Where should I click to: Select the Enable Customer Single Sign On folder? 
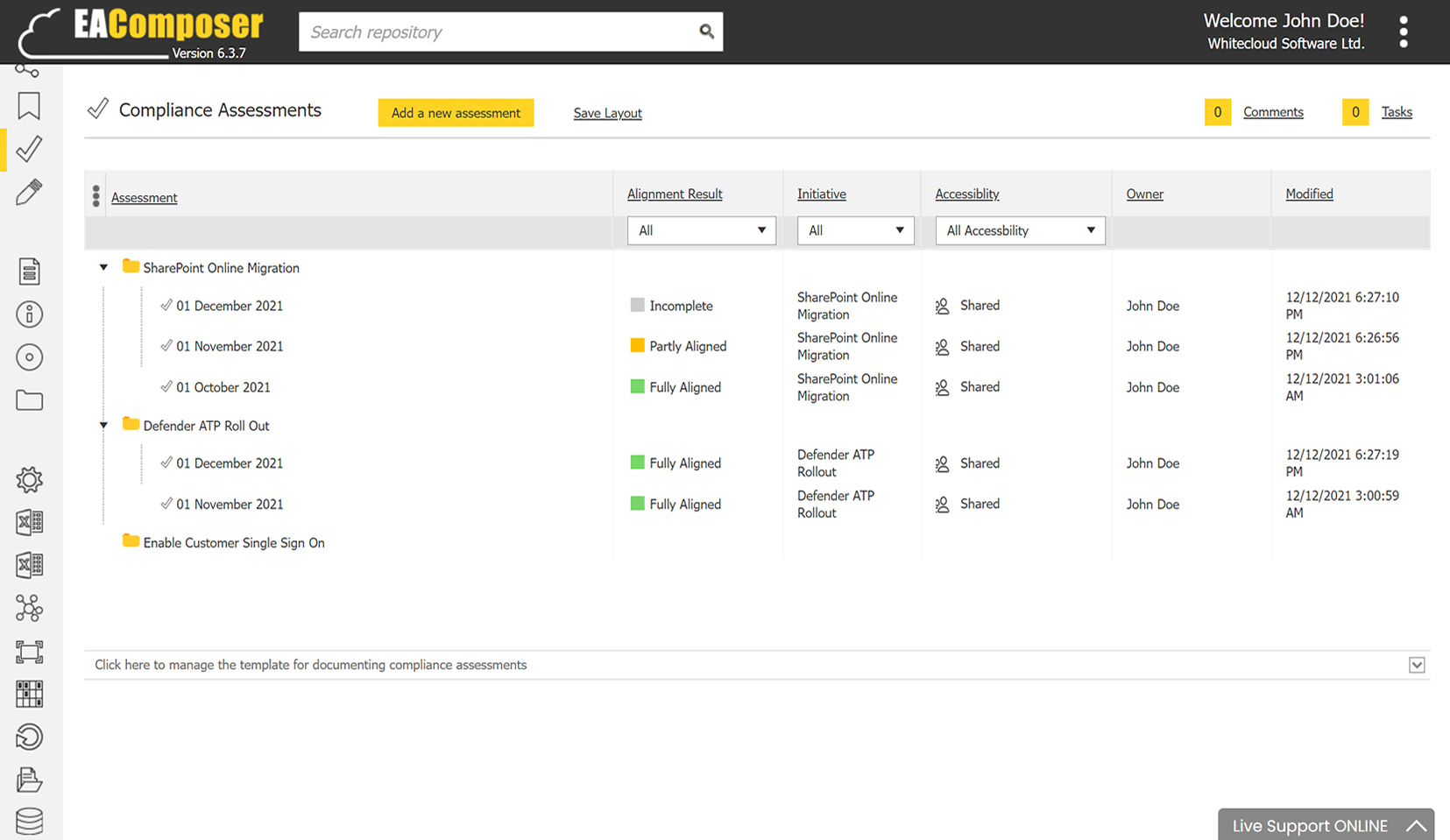click(234, 543)
